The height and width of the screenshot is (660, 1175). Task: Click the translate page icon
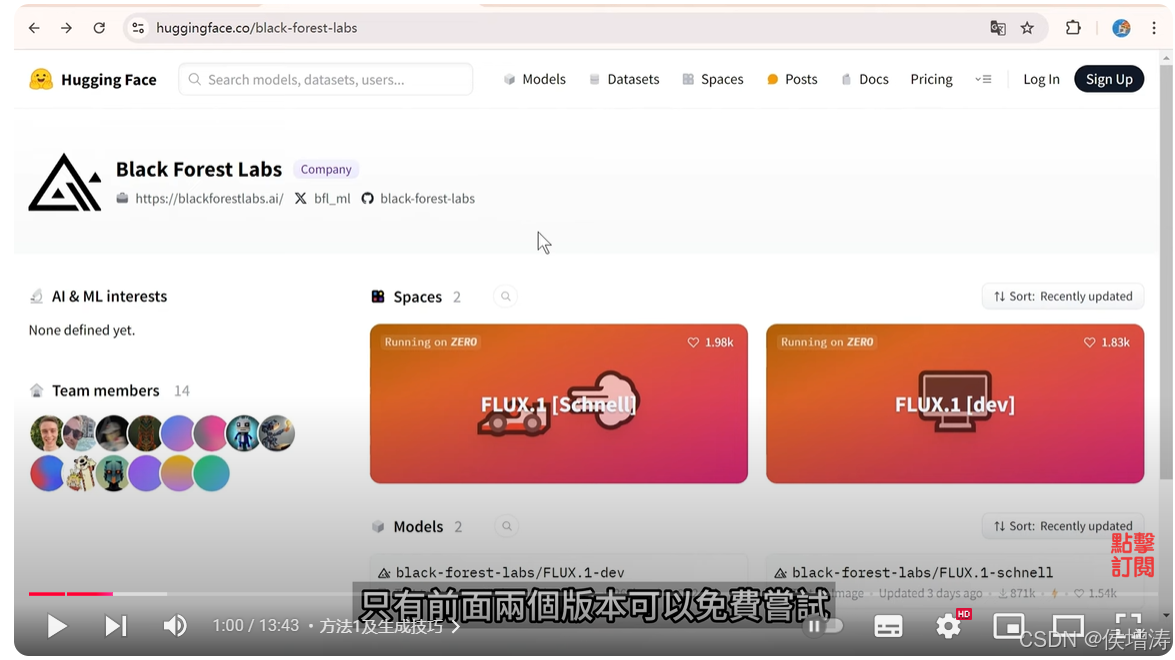pyautogui.click(x=997, y=28)
